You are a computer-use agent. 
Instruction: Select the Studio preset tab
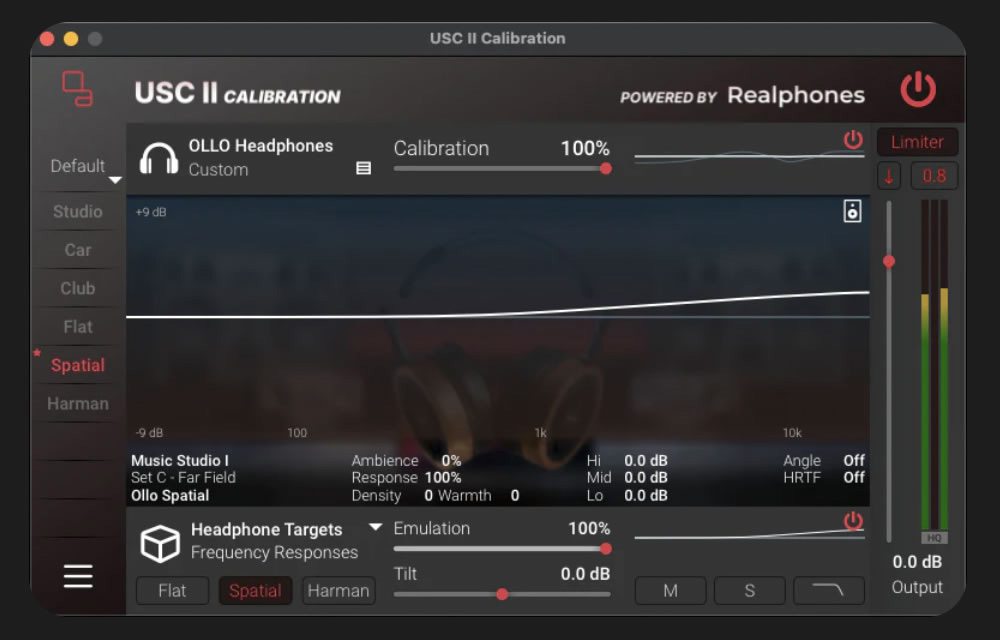78,212
